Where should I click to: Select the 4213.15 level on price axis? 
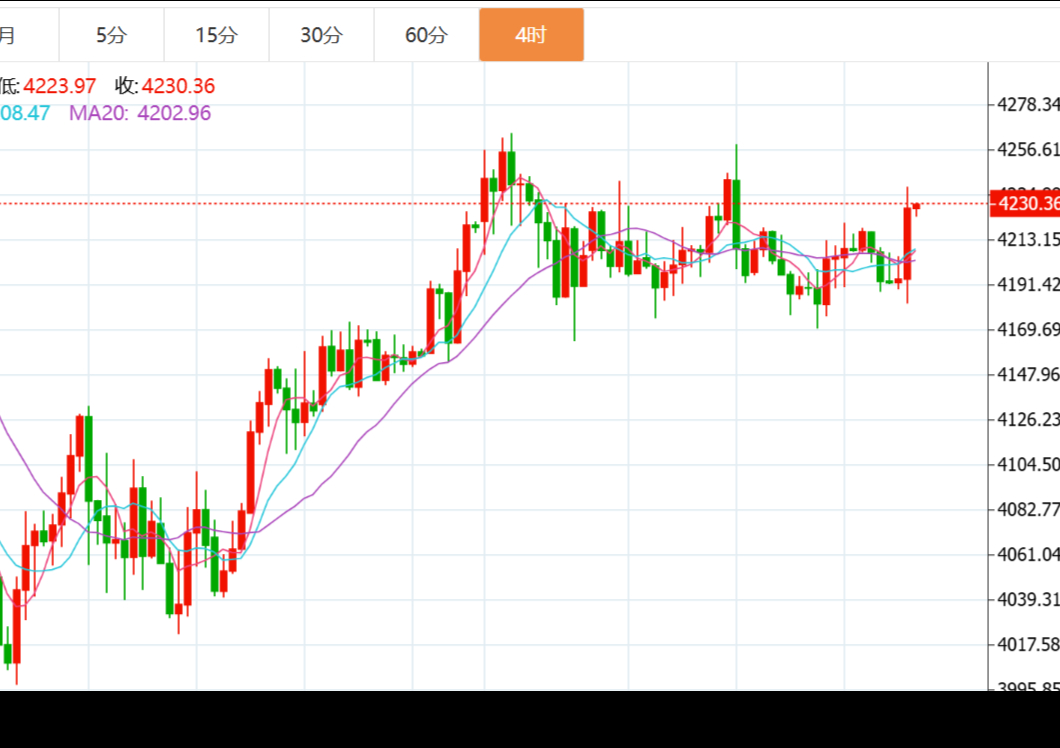click(1028, 240)
